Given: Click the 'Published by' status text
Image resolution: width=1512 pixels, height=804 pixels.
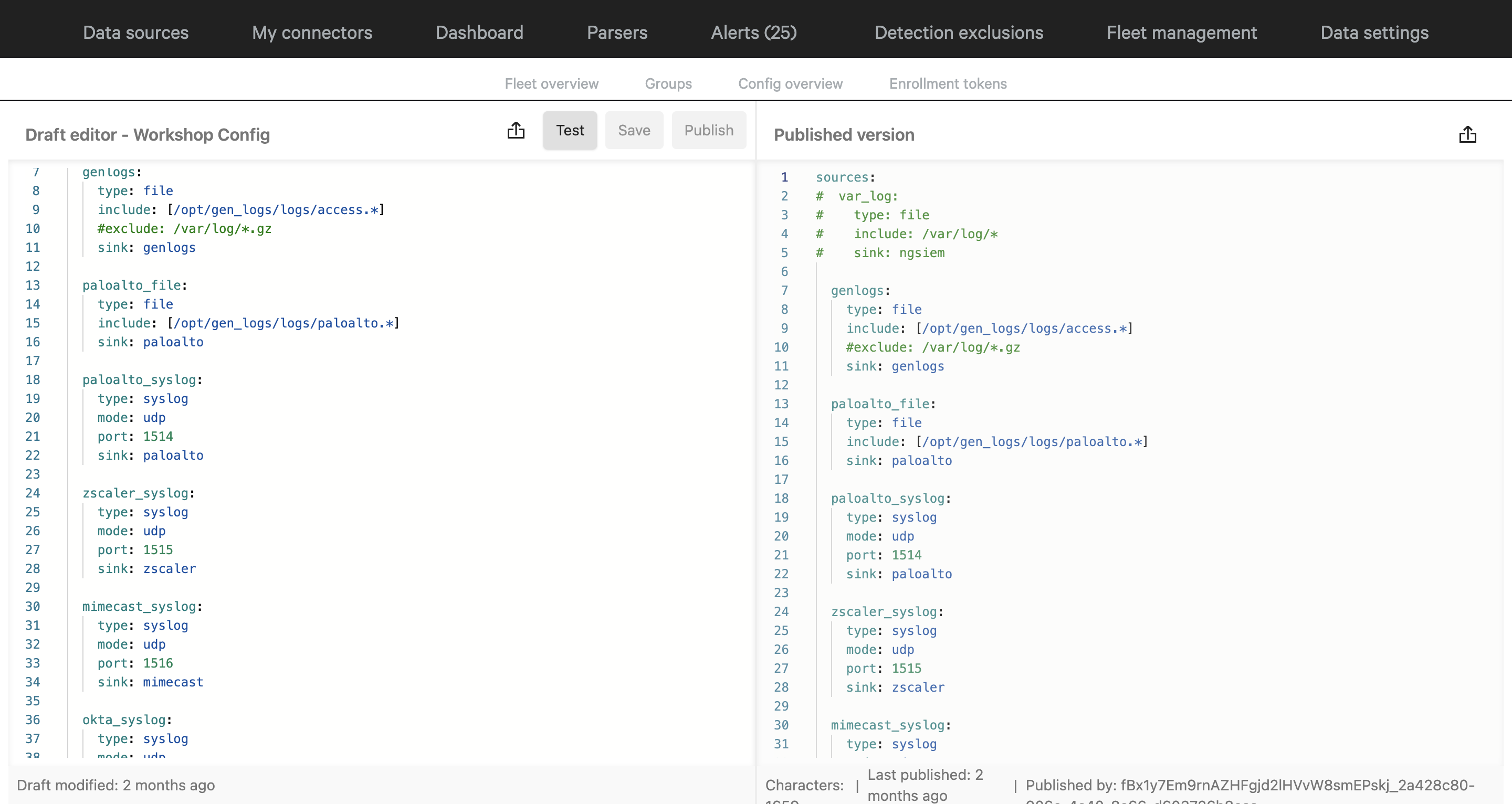Looking at the screenshot, I should click(x=1249, y=785).
